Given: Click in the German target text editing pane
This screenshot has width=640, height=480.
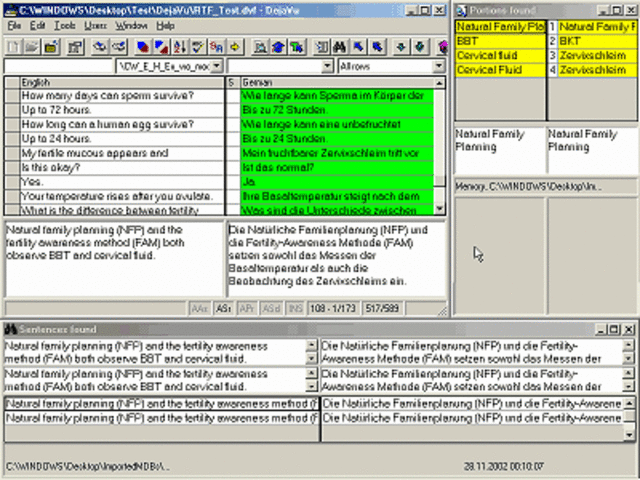Looking at the screenshot, I should pos(336,259).
